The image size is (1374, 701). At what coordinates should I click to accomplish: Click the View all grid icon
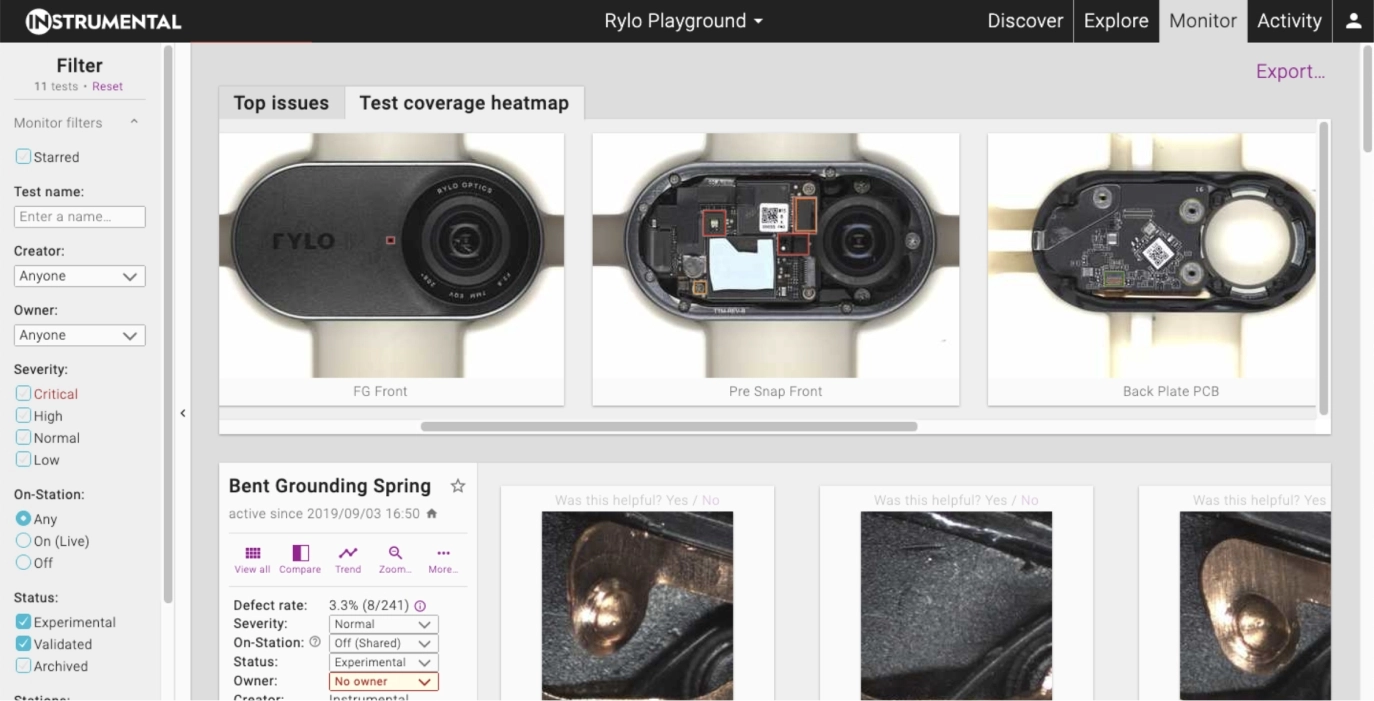pos(252,560)
